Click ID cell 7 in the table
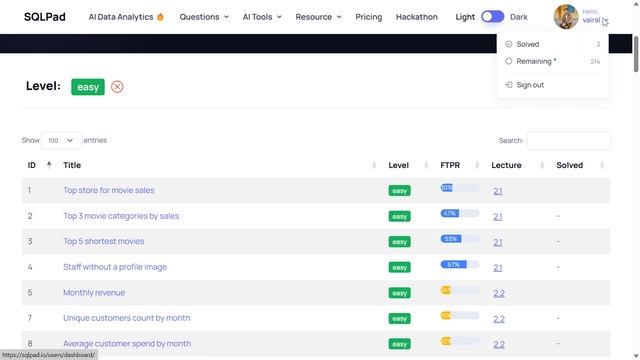 click(30, 318)
